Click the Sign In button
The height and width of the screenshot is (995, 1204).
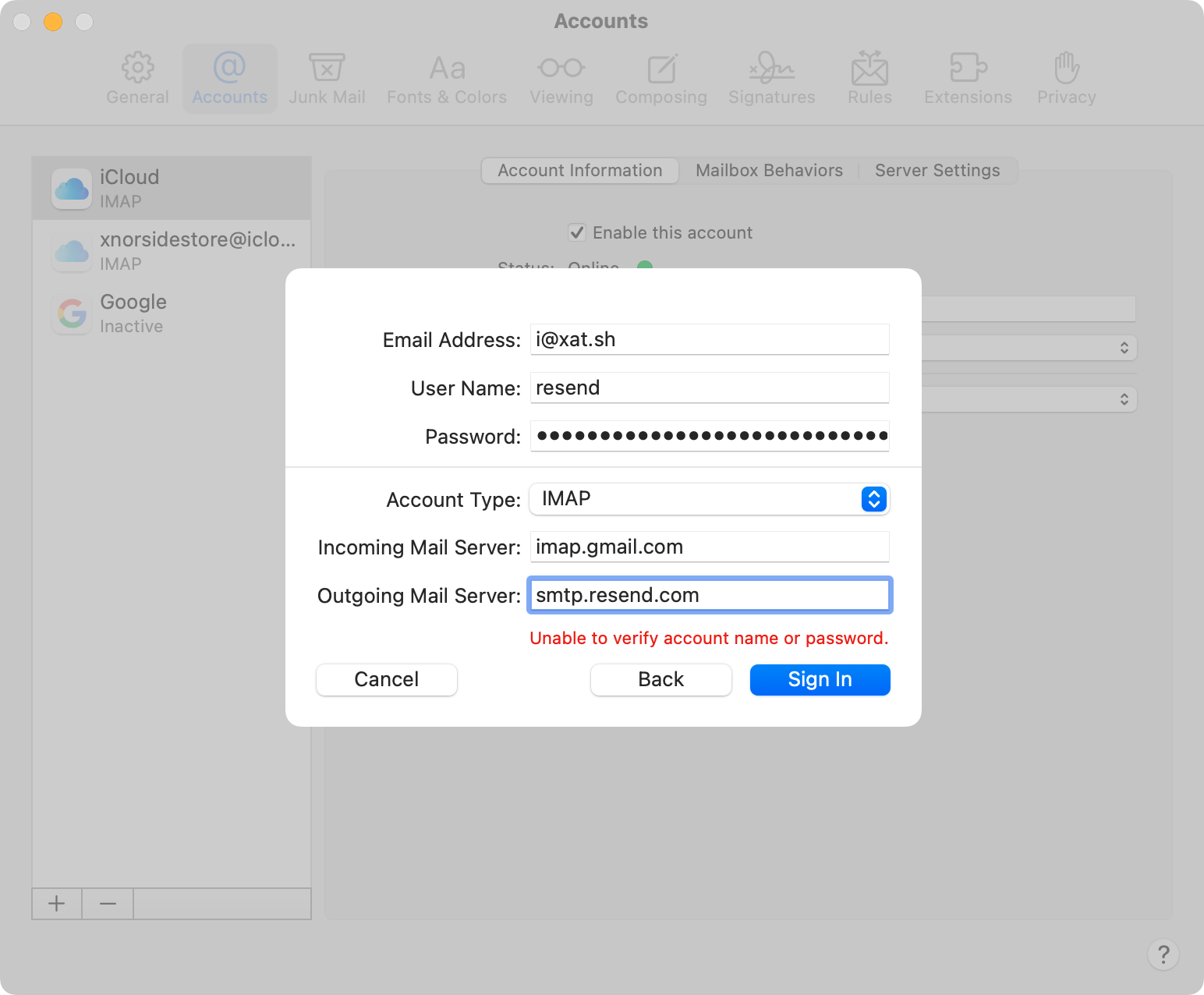coord(820,680)
